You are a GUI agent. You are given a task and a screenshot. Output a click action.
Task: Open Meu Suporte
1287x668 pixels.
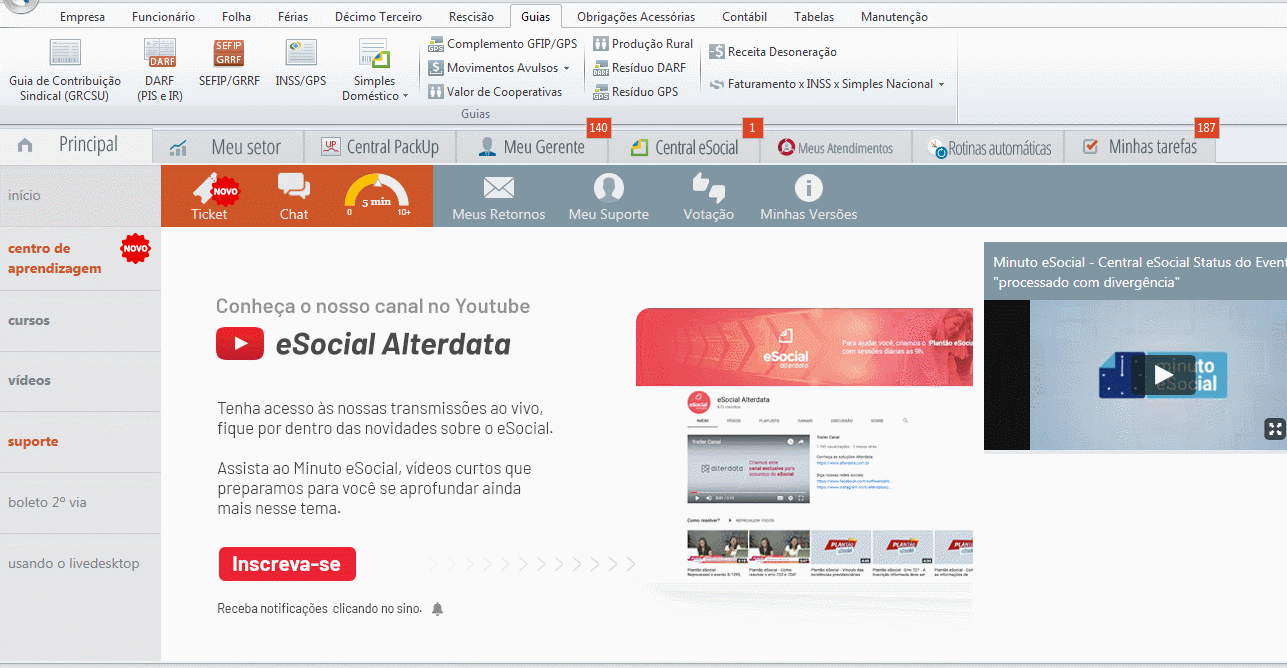608,197
